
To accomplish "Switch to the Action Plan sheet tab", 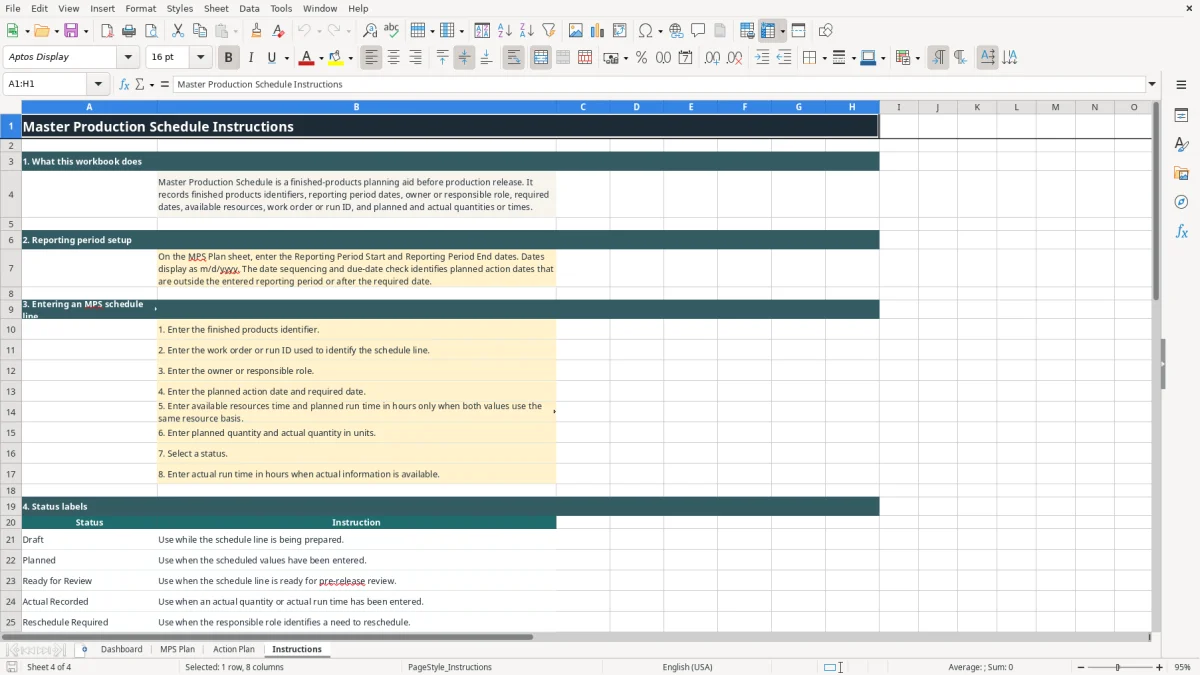I will (234, 650).
